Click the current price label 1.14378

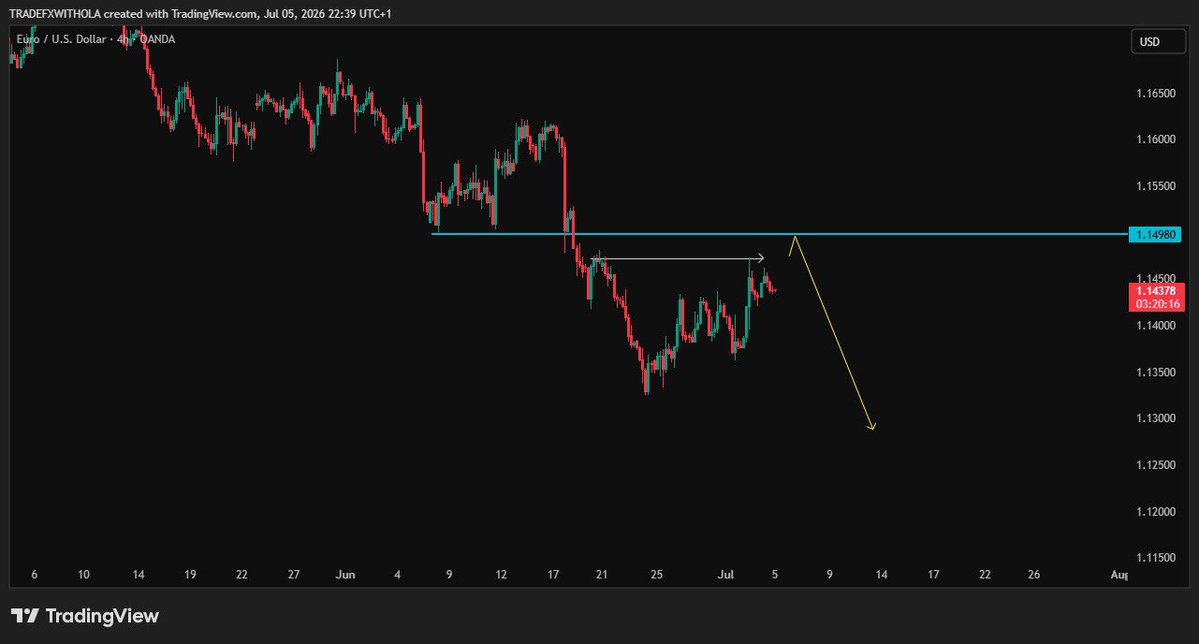point(1155,291)
